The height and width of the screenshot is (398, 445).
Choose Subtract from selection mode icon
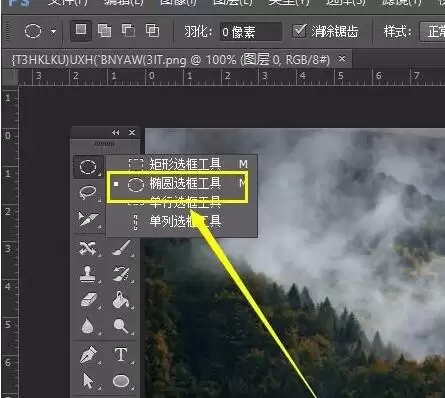point(128,31)
